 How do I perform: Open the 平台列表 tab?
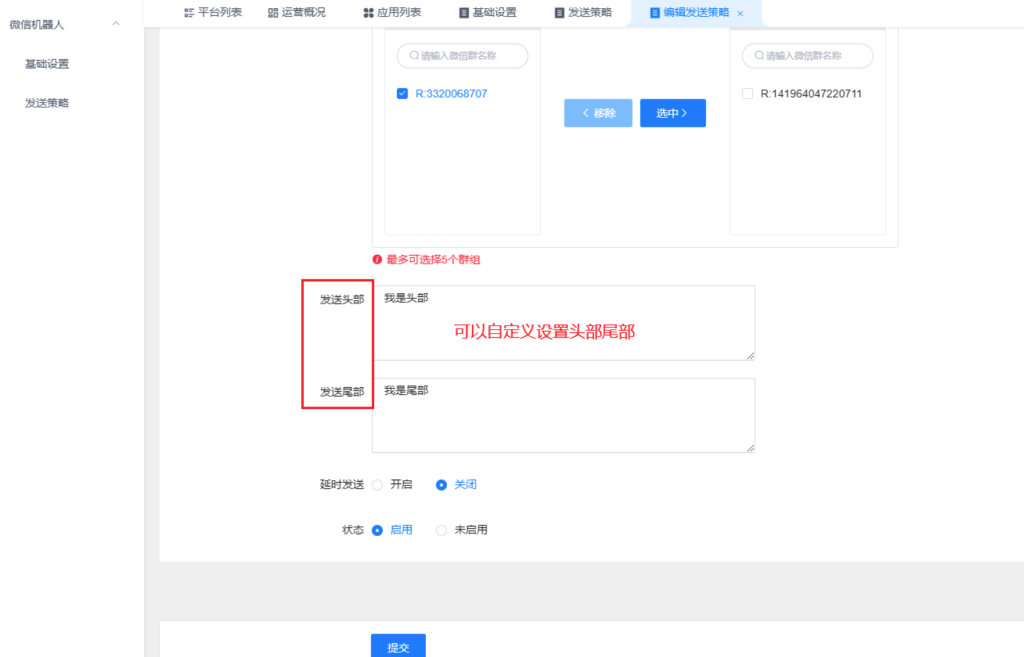point(213,13)
